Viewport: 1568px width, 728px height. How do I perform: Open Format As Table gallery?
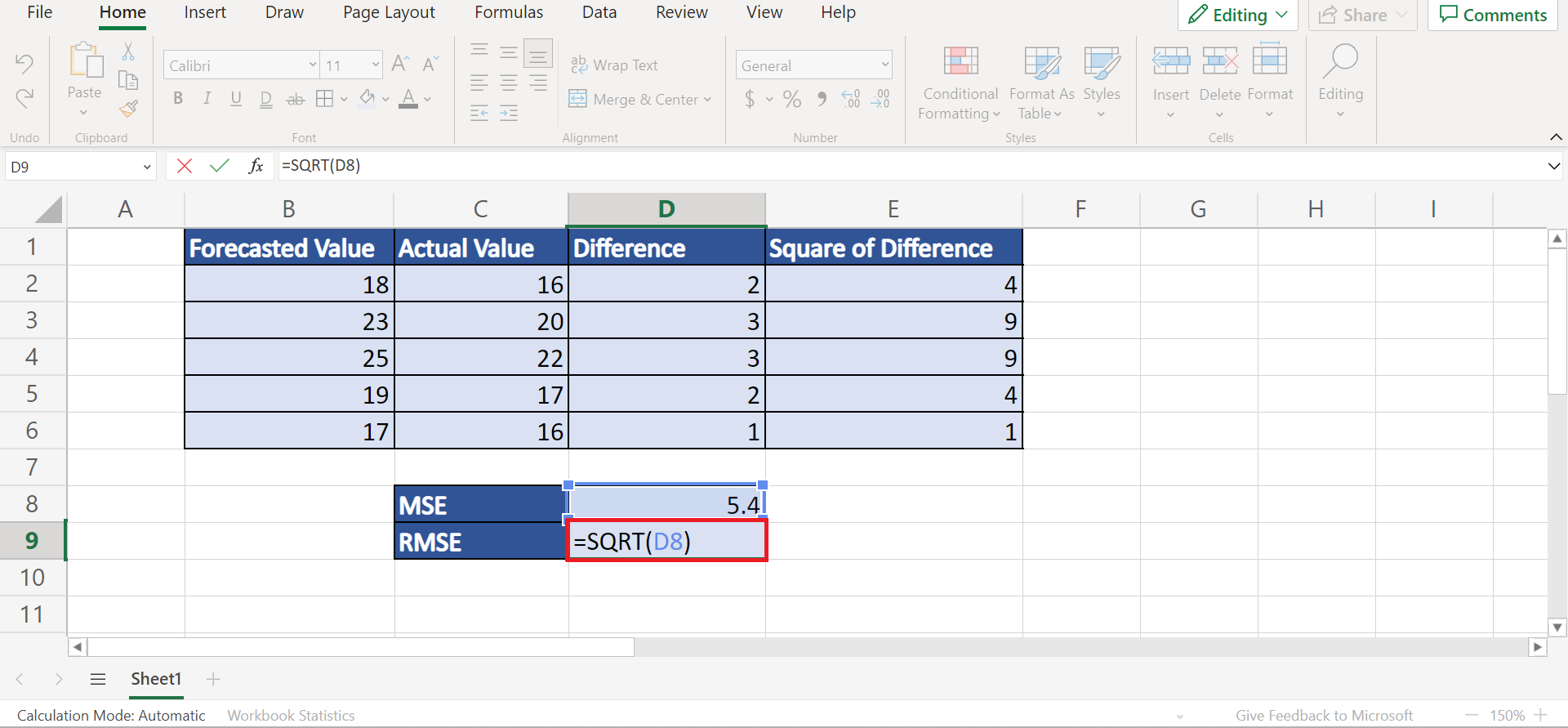point(1041,83)
